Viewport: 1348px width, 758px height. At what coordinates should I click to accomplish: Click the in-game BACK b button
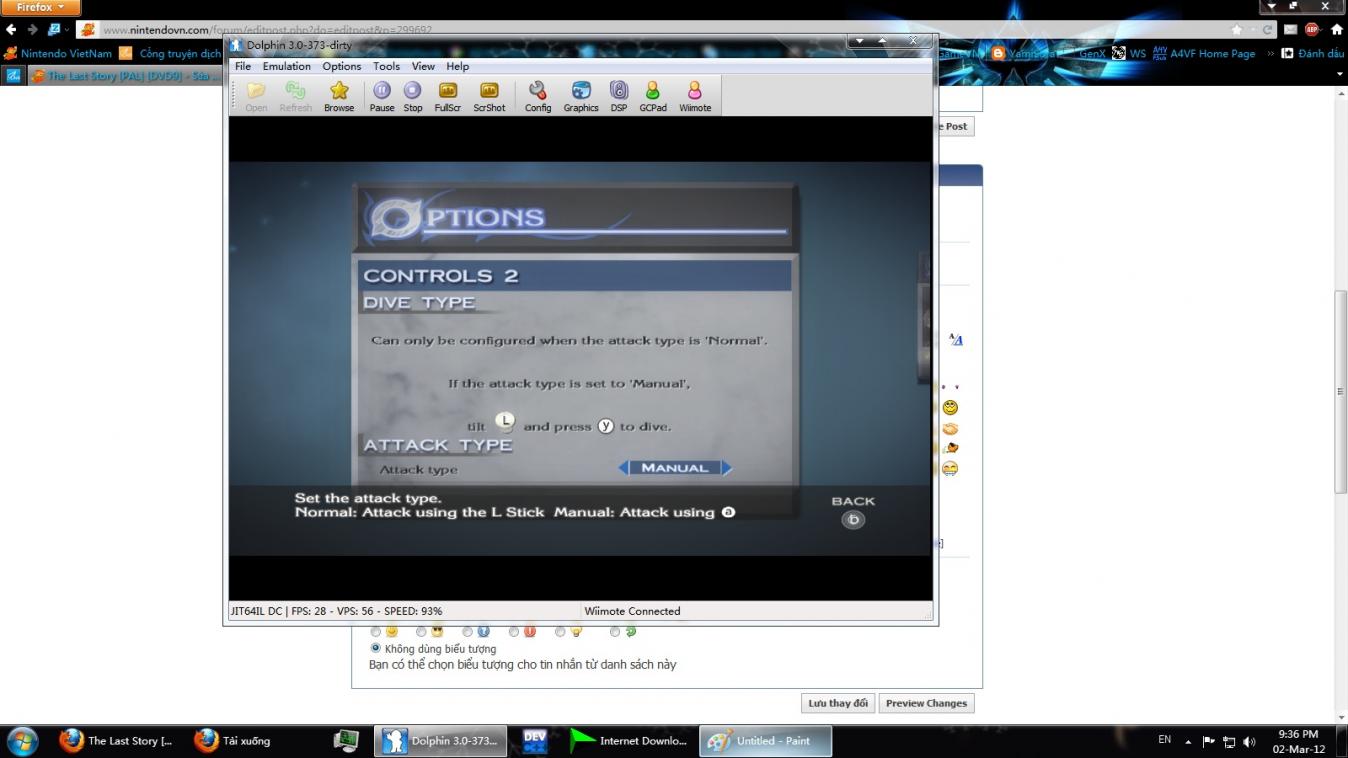point(852,519)
